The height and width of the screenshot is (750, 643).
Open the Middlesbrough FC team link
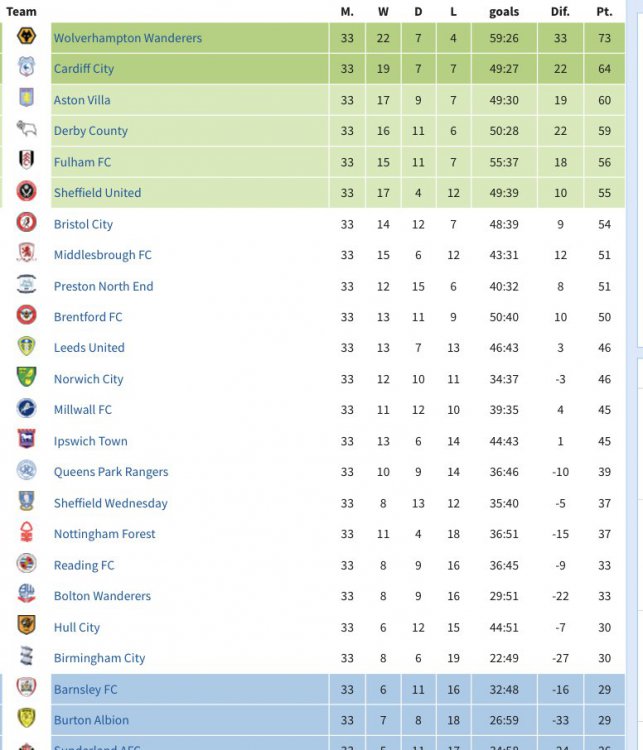(103, 255)
